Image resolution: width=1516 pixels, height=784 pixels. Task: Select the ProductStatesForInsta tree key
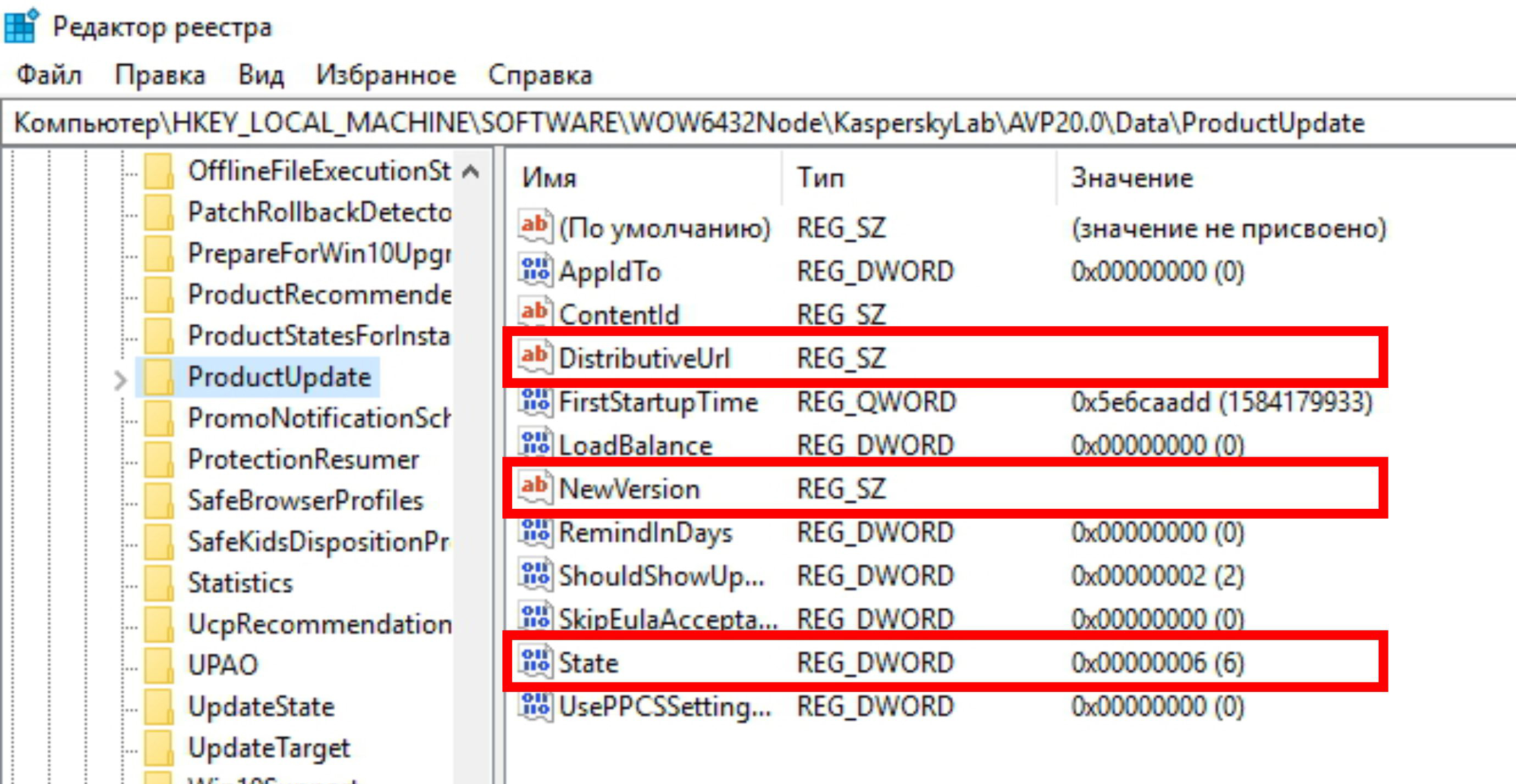pos(319,336)
